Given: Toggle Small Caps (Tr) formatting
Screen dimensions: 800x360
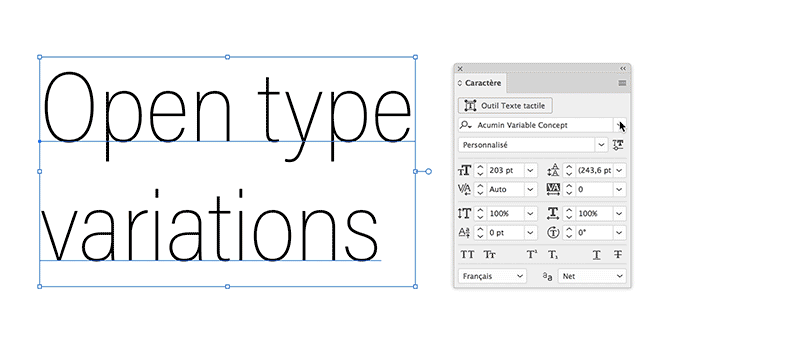Looking at the screenshot, I should [489, 254].
